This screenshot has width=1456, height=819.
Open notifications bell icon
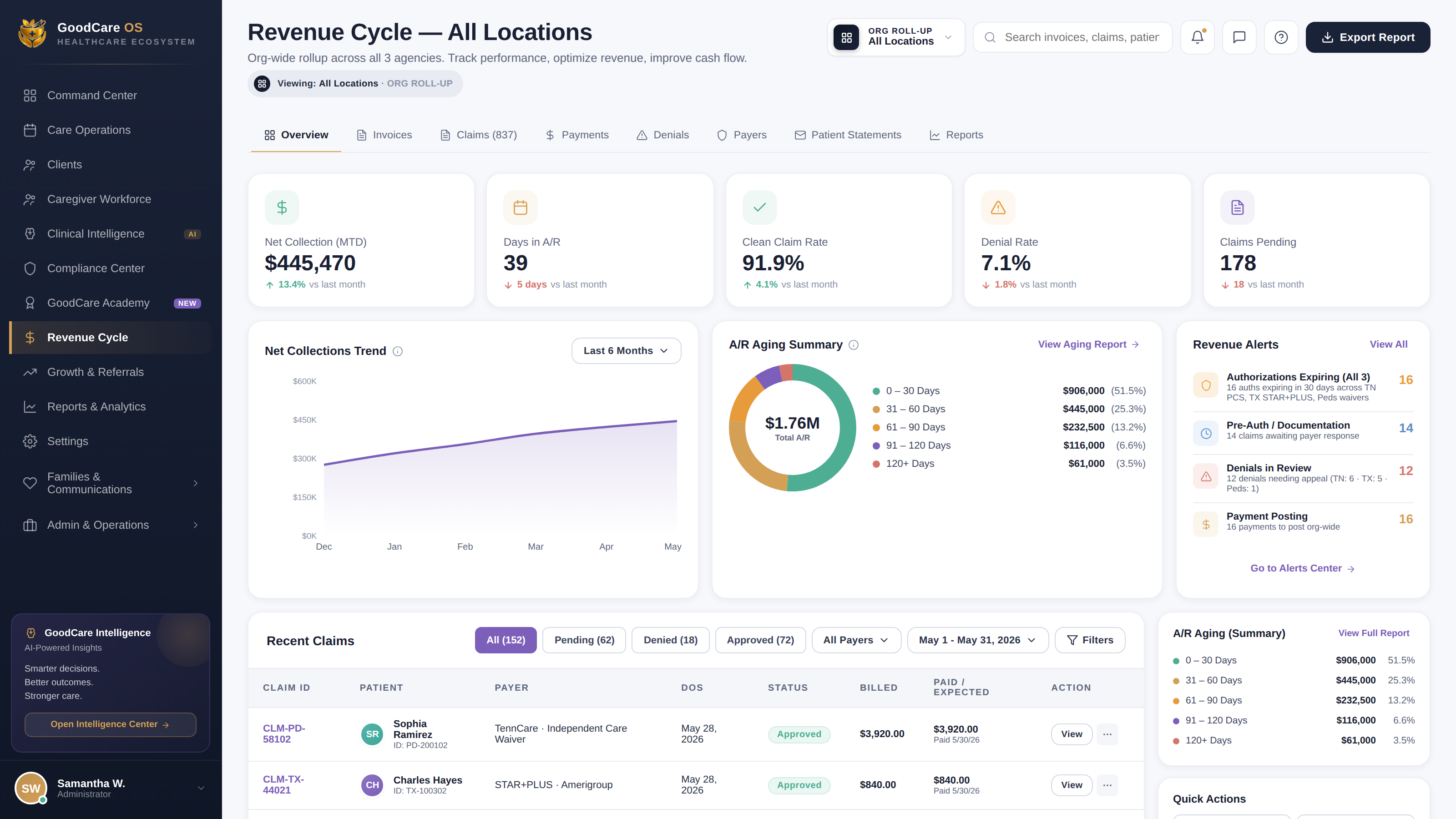coord(1197,37)
